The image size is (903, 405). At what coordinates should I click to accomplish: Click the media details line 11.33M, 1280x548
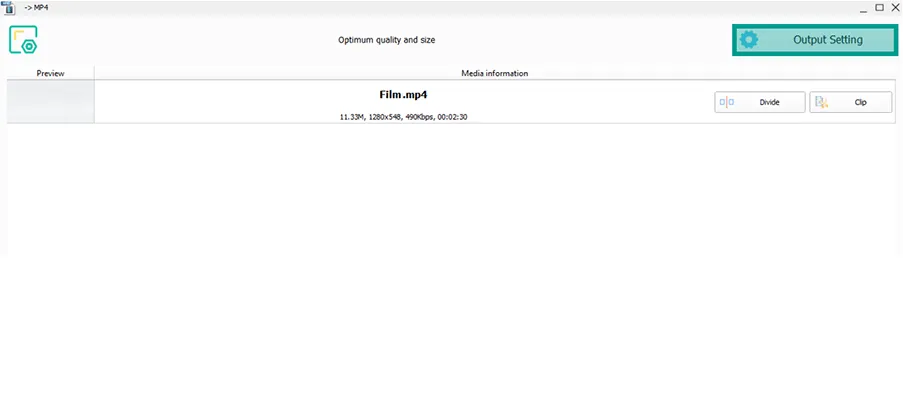pos(403,117)
